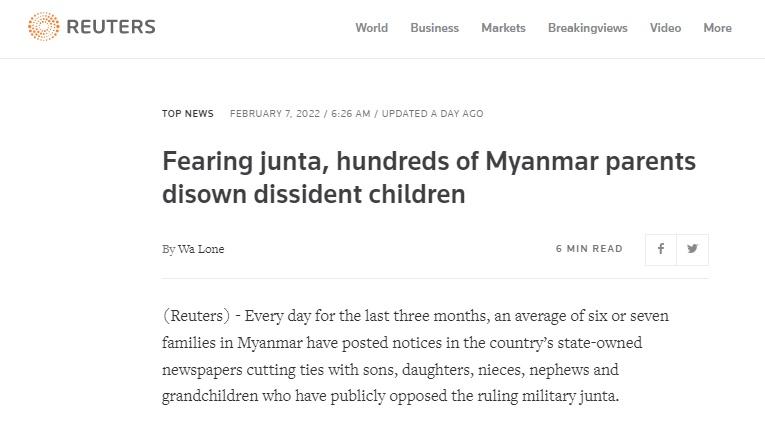Viewport: 765px width, 430px height.
Task: Click the UPDATED A DAY AGO text
Action: tap(432, 114)
